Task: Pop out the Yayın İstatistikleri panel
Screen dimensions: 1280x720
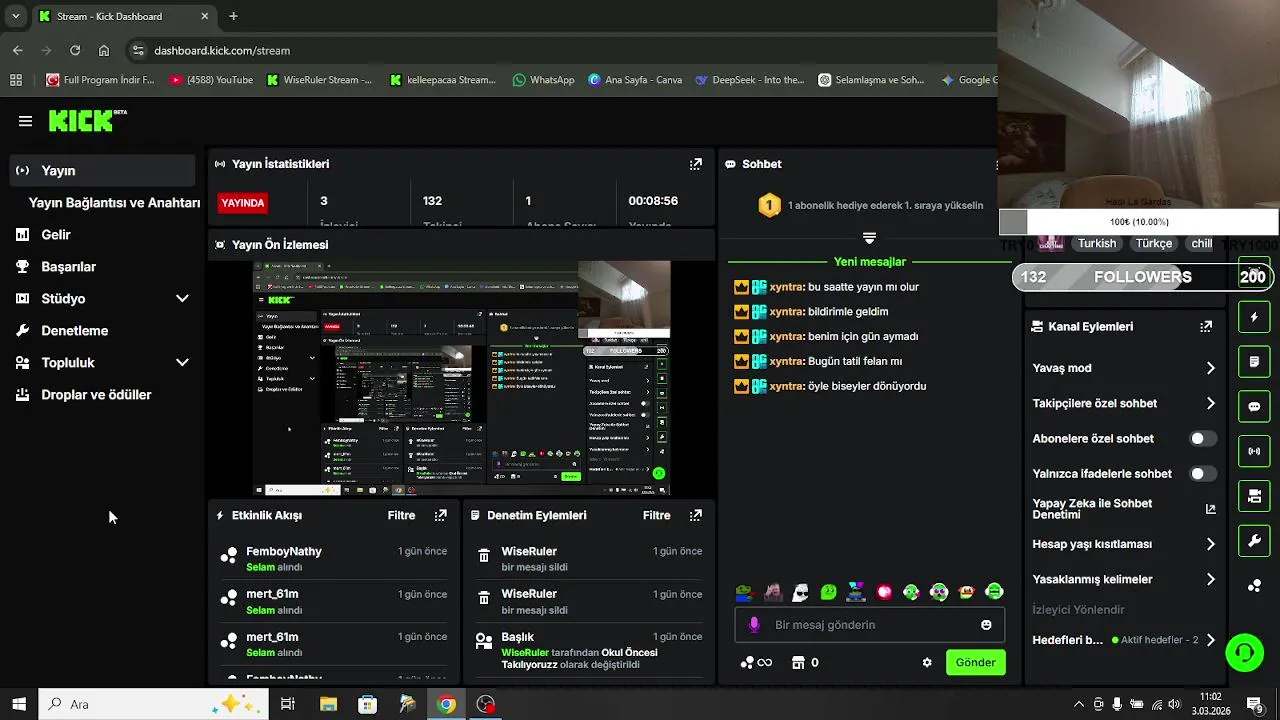Action: 696,164
